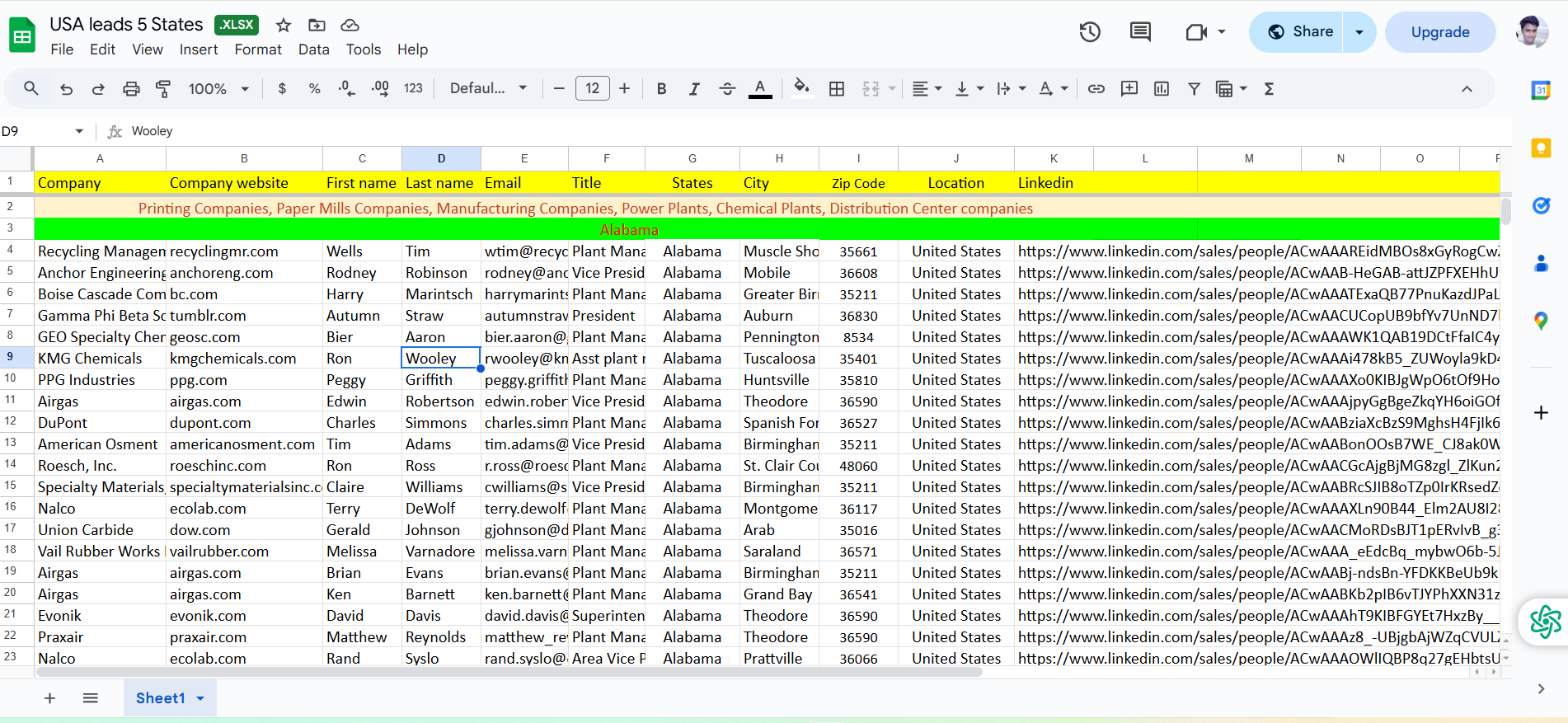
Task: Open the Data menu
Action: (x=314, y=49)
